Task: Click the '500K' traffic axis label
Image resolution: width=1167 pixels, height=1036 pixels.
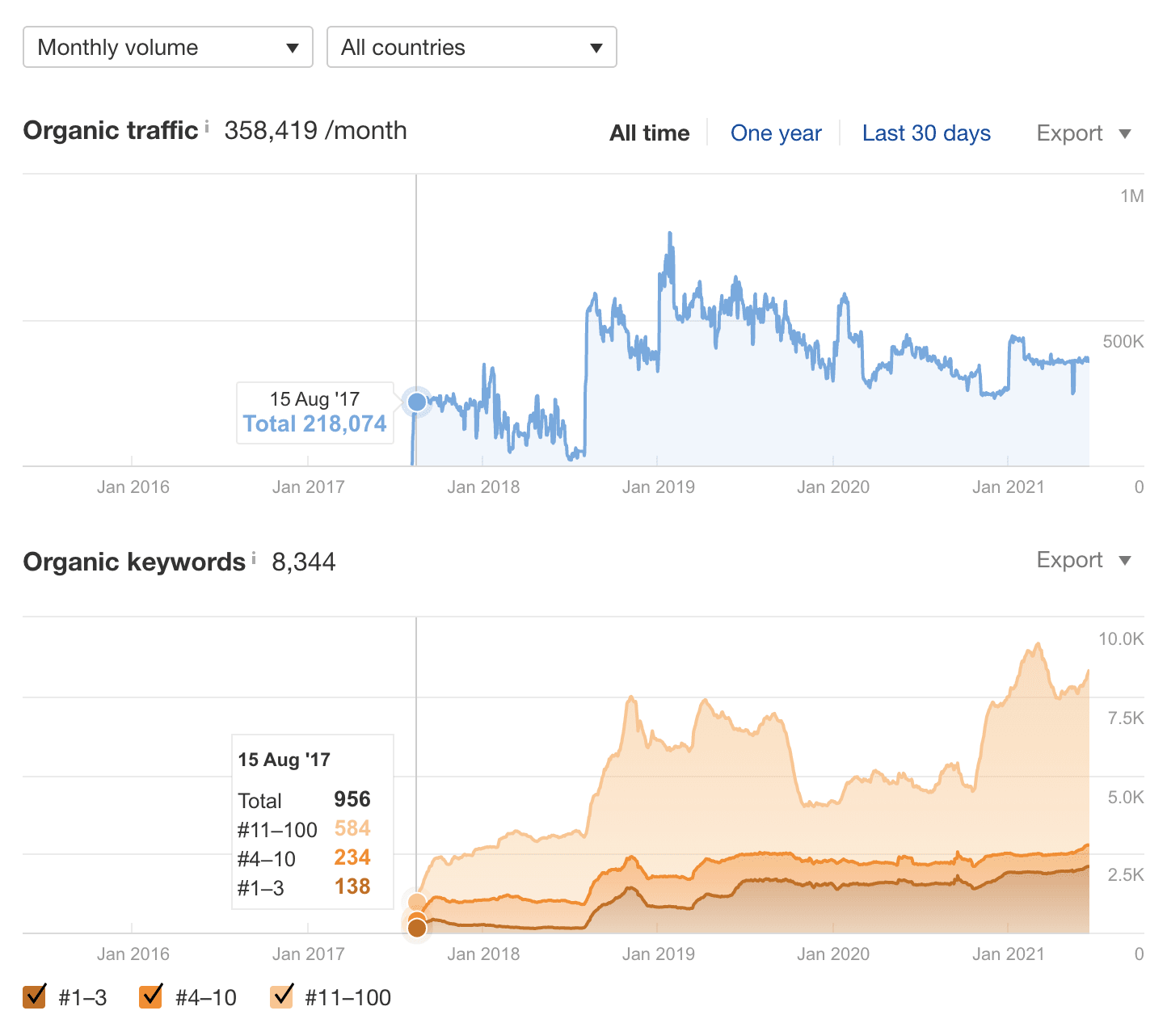Action: point(1123,342)
